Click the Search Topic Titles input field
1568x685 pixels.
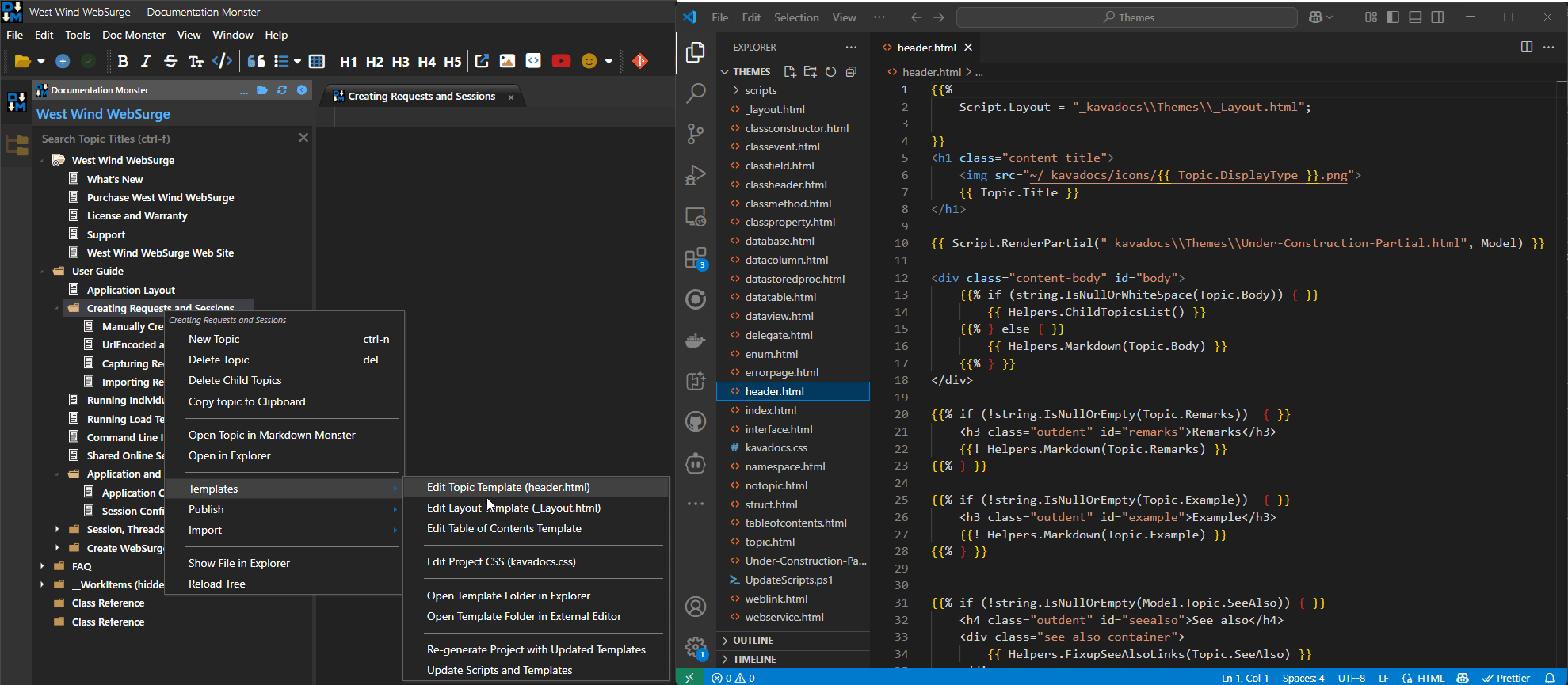tap(166, 139)
